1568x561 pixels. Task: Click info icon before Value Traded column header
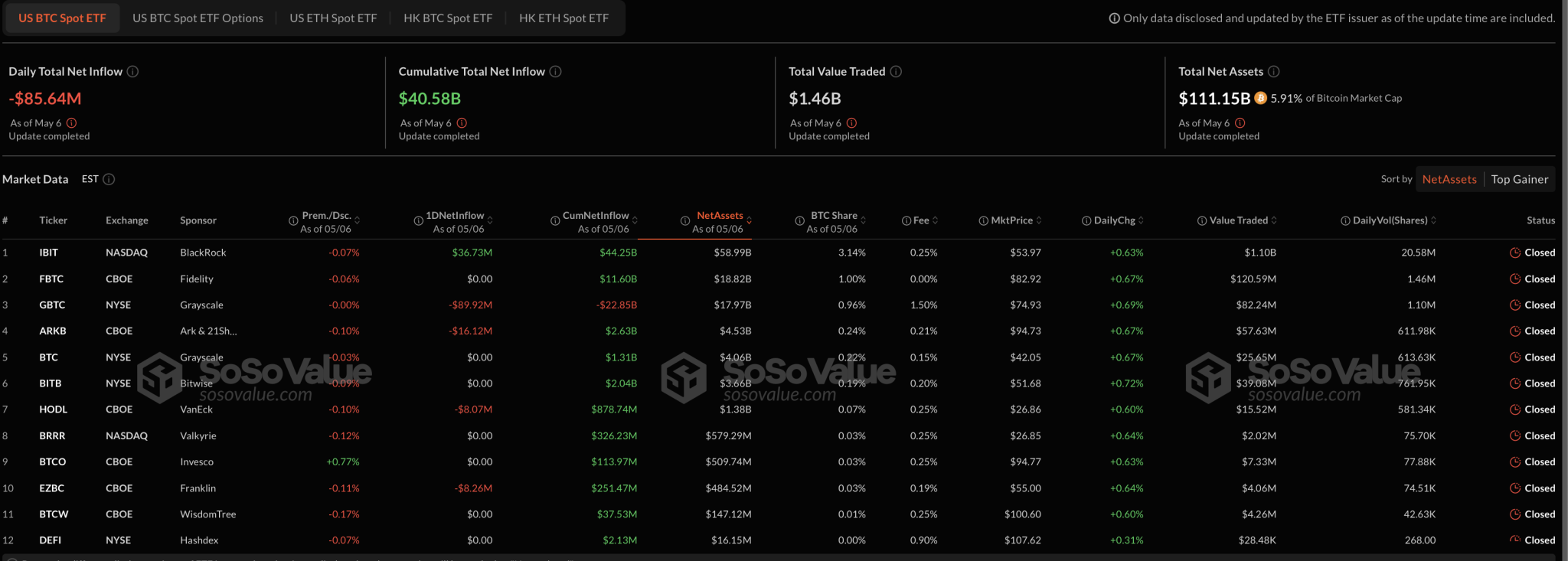coord(1202,220)
